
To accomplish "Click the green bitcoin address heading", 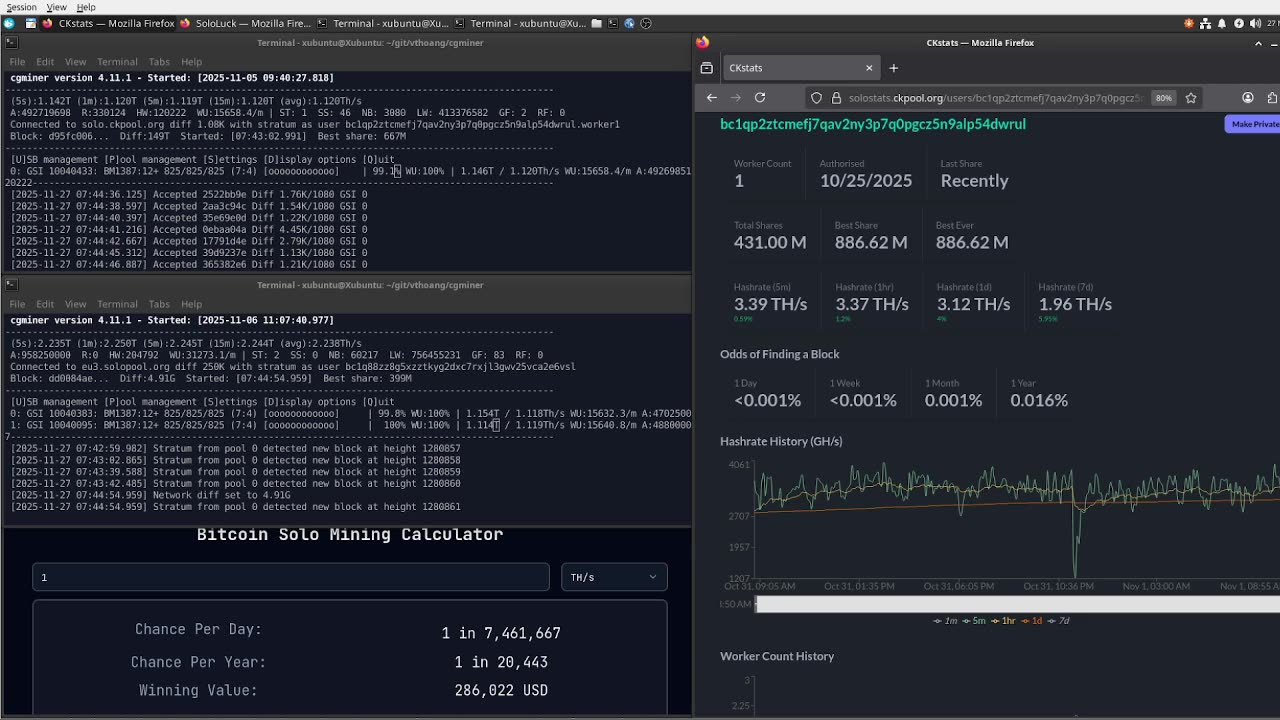I will tap(873, 124).
